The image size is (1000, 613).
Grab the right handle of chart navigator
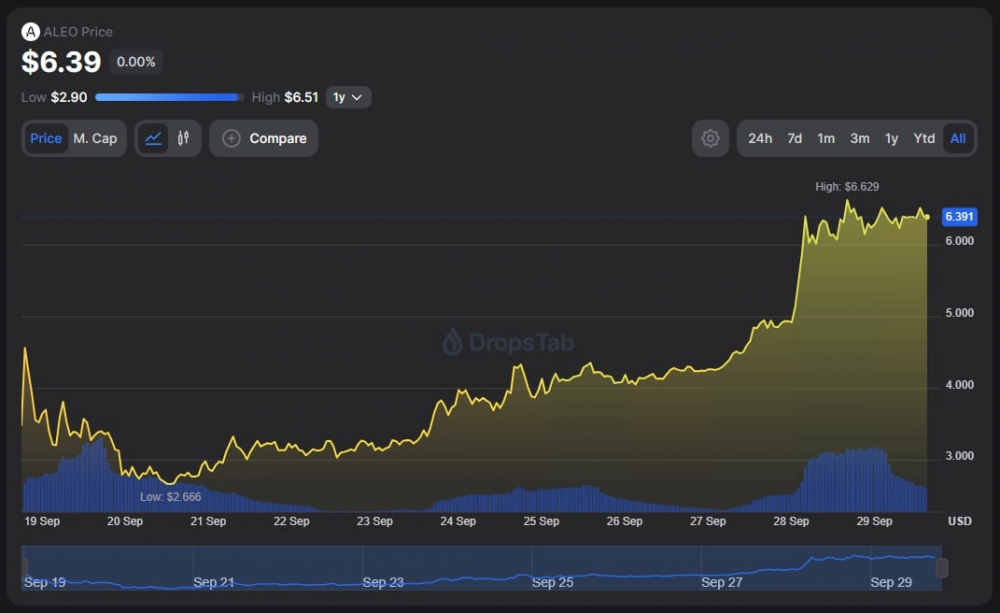click(941, 568)
